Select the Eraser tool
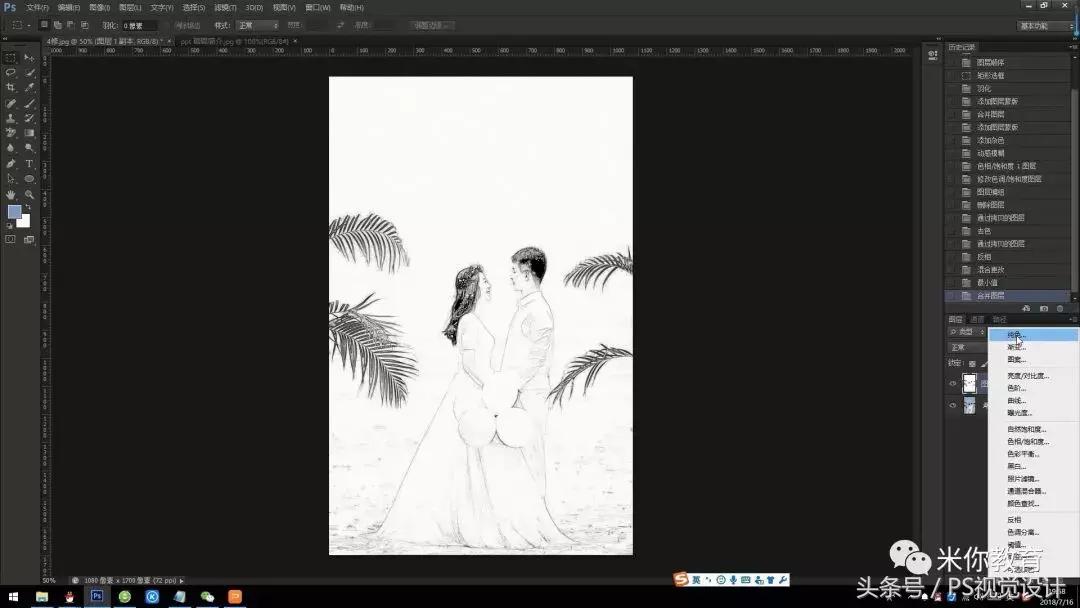This screenshot has height=608, width=1080. tap(10, 133)
